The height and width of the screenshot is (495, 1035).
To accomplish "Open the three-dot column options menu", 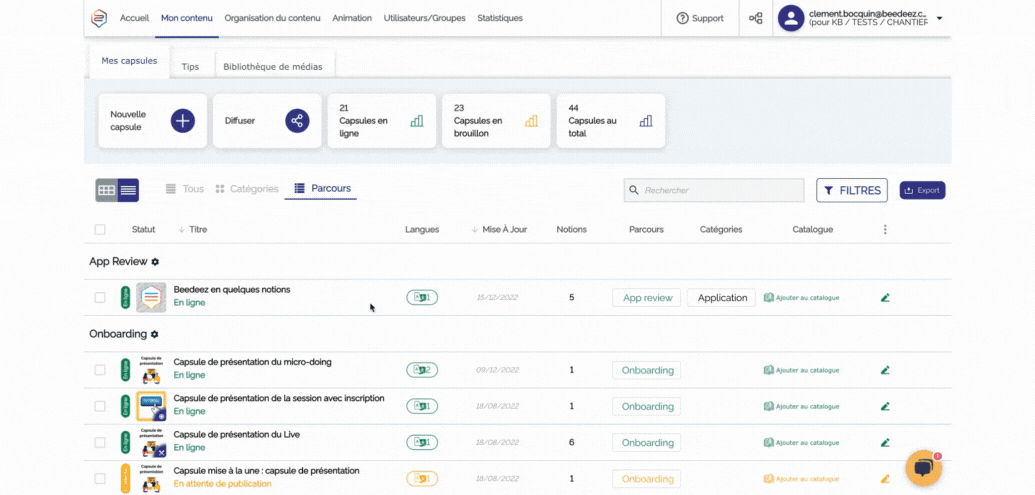I will click(x=885, y=230).
